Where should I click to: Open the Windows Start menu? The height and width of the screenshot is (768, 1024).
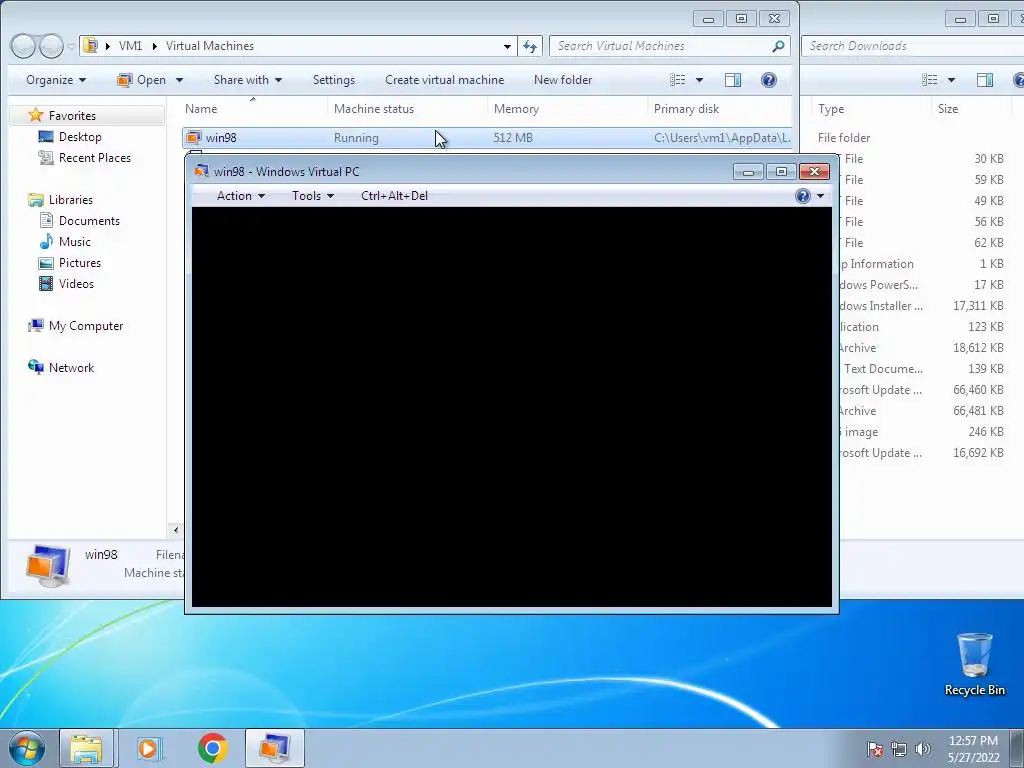(x=27, y=748)
